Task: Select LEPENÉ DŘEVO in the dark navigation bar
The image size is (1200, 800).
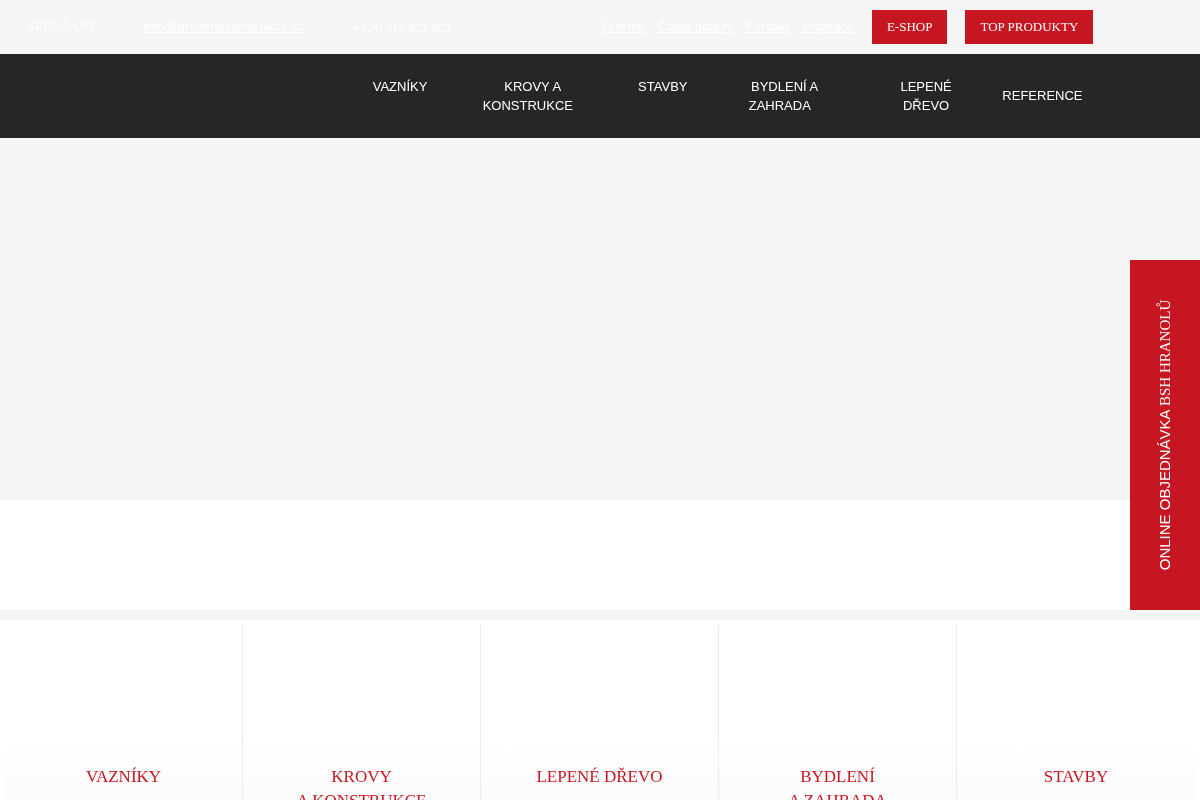Action: click(926, 96)
